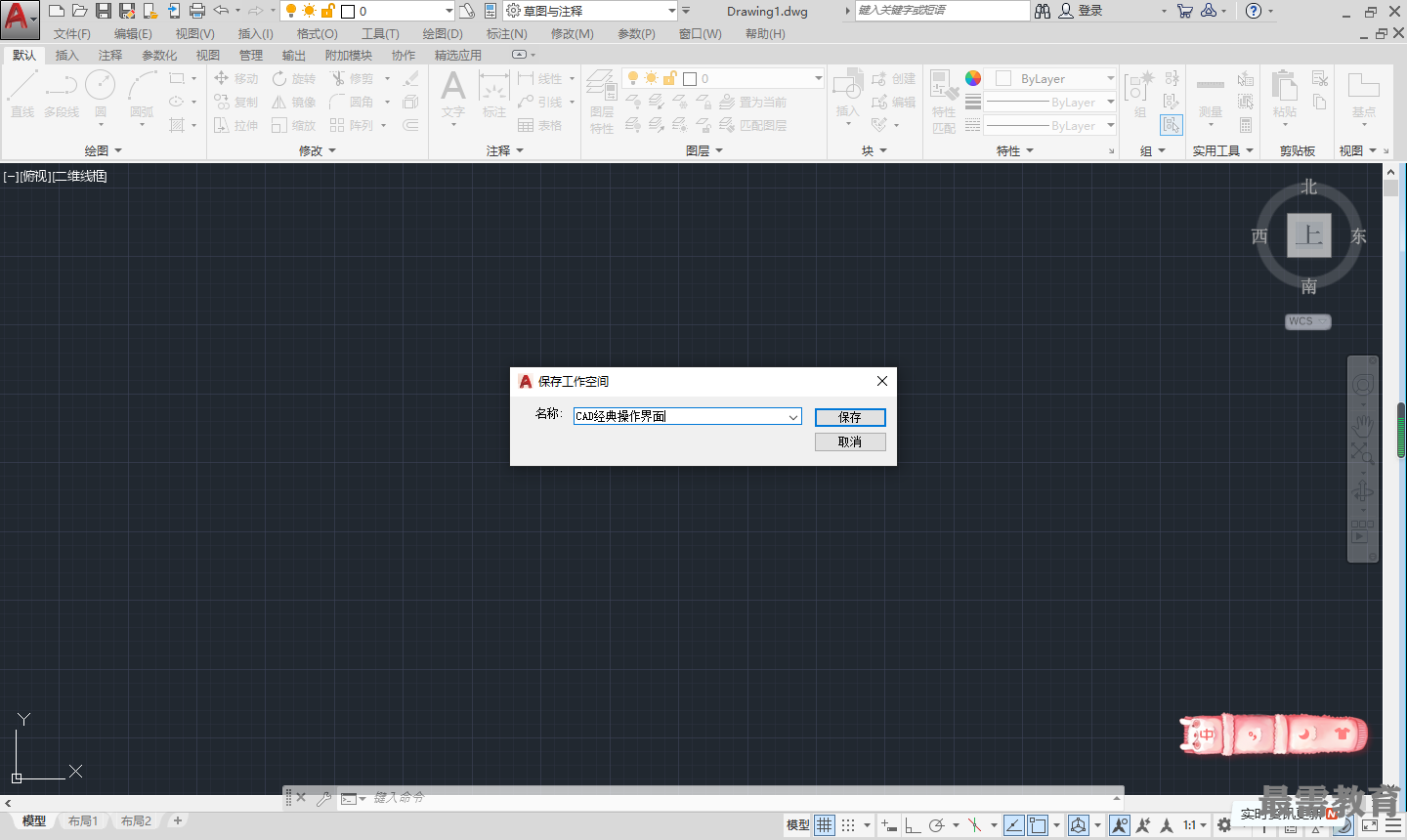
Task: Toggle object snap tracking in status bar
Action: tap(1014, 825)
